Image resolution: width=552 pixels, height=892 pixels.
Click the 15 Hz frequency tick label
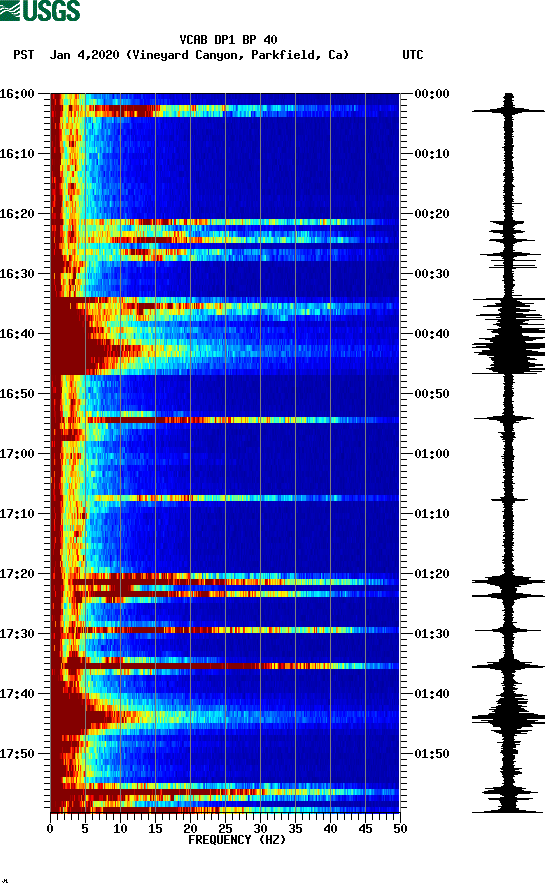click(155, 829)
